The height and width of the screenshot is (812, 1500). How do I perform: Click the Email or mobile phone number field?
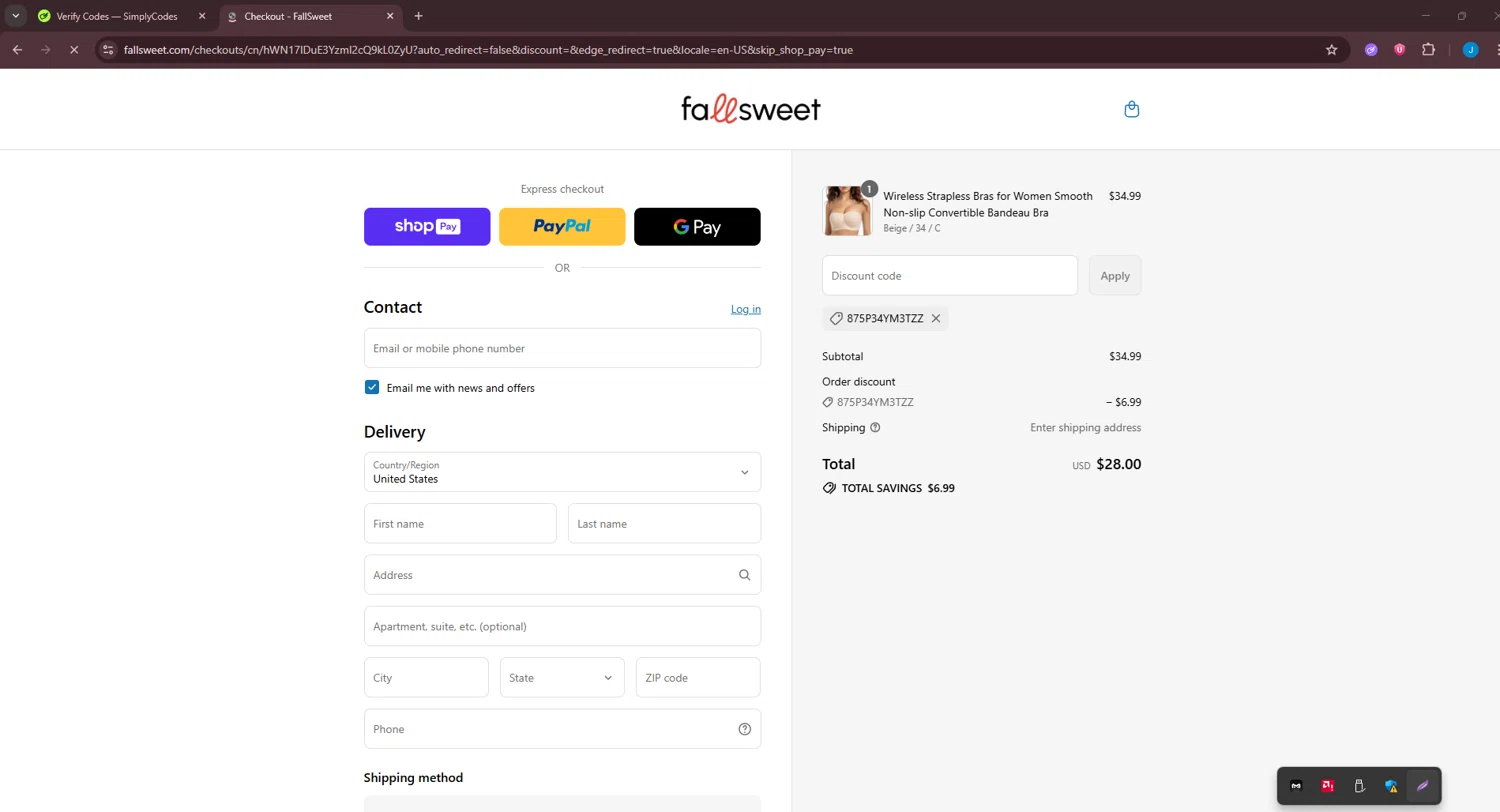pyautogui.click(x=562, y=348)
